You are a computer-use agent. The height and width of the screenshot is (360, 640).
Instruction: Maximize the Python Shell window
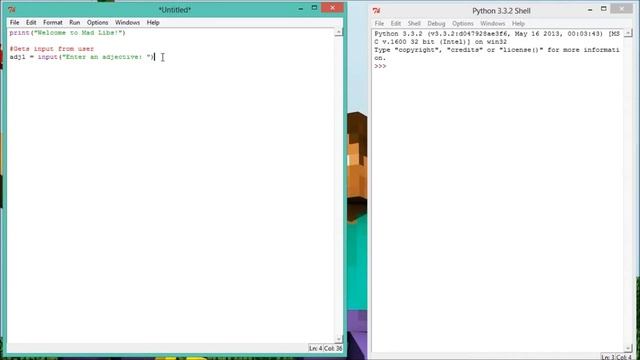click(x=604, y=9)
